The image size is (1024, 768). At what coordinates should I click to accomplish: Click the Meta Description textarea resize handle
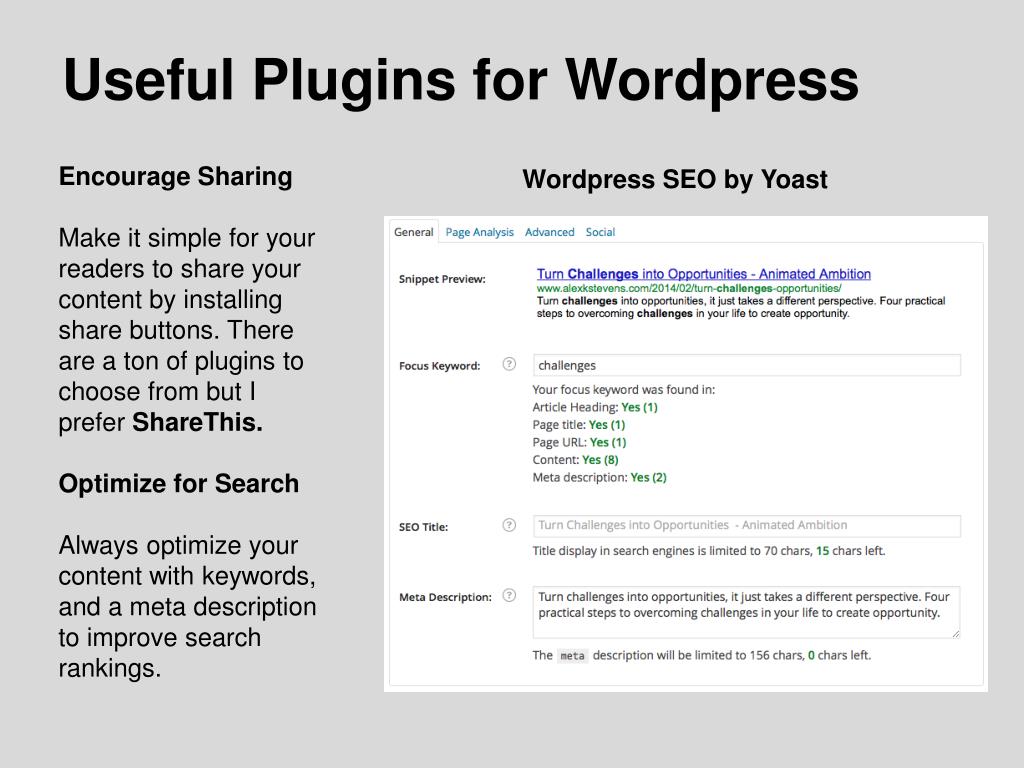[x=955, y=633]
